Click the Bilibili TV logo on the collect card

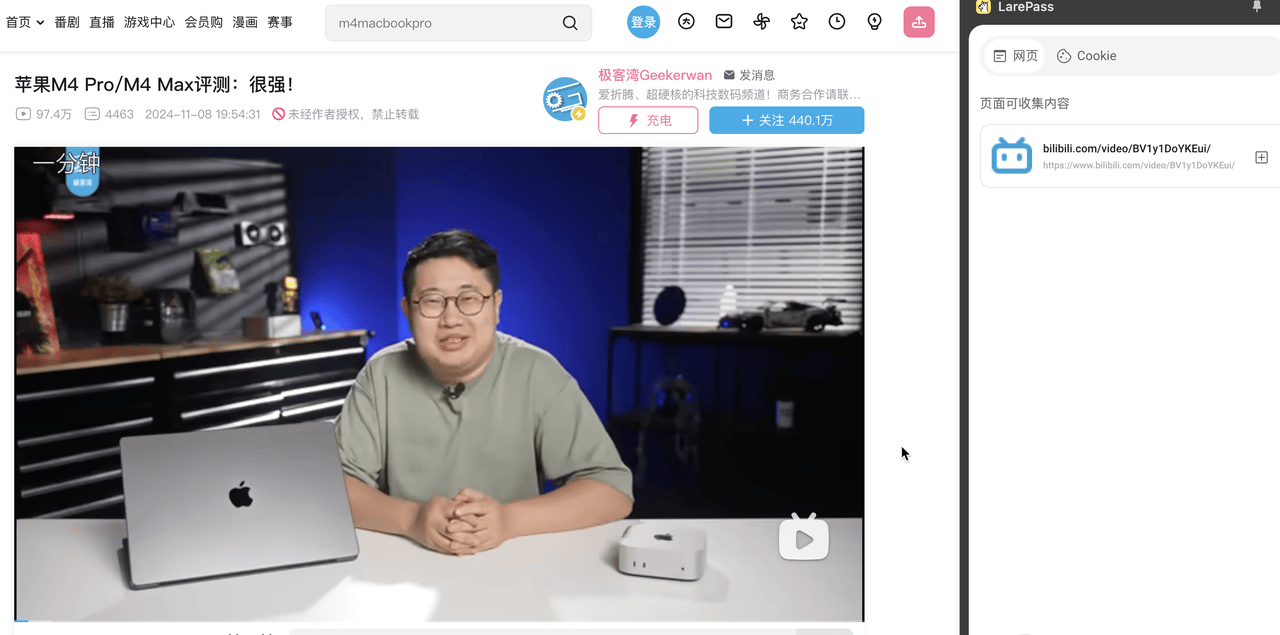[1011, 156]
